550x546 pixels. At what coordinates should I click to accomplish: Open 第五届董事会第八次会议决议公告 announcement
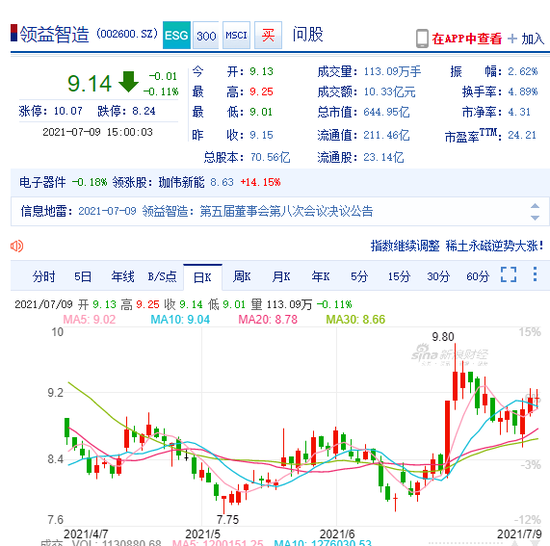click(x=286, y=211)
